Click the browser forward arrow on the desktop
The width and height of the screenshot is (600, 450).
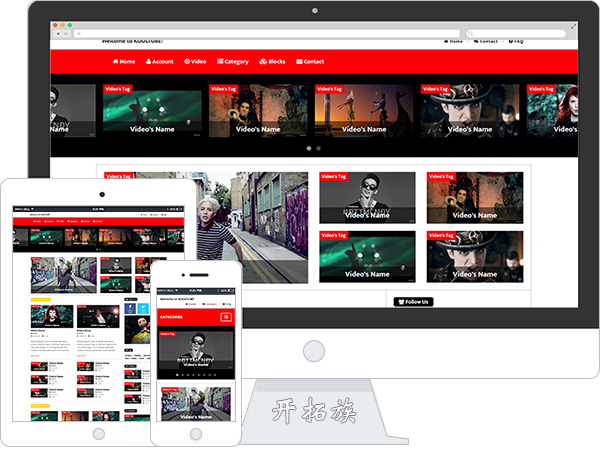click(66, 34)
